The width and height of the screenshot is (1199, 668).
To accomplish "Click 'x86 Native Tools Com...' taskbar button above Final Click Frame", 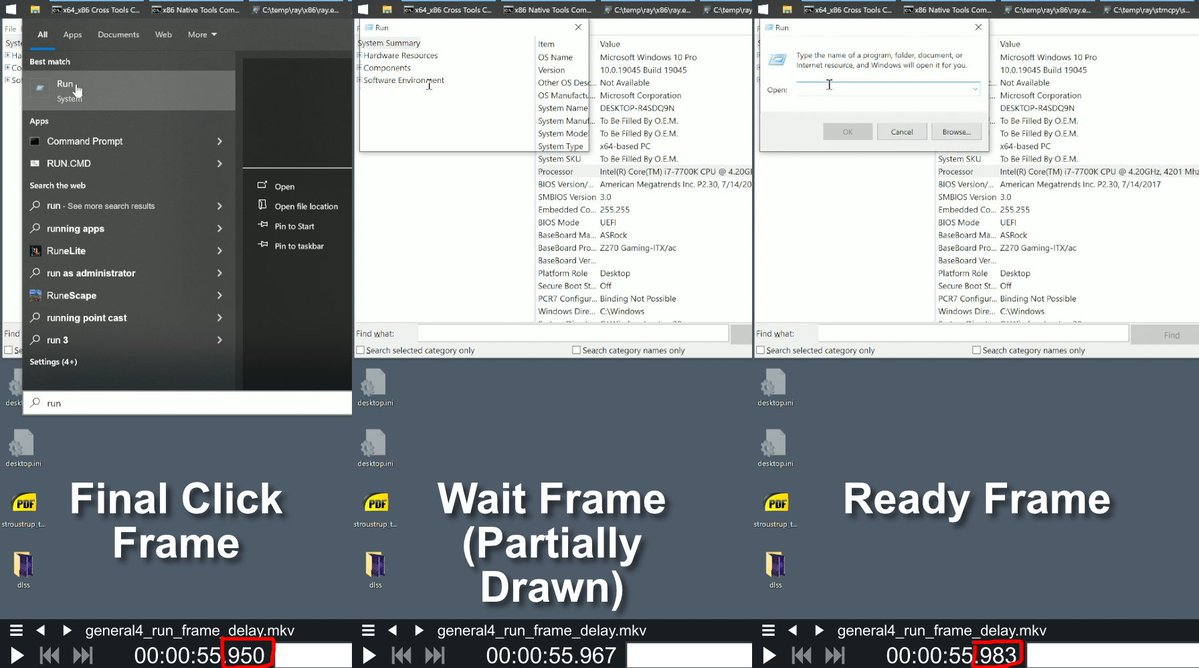I will pos(195,10).
